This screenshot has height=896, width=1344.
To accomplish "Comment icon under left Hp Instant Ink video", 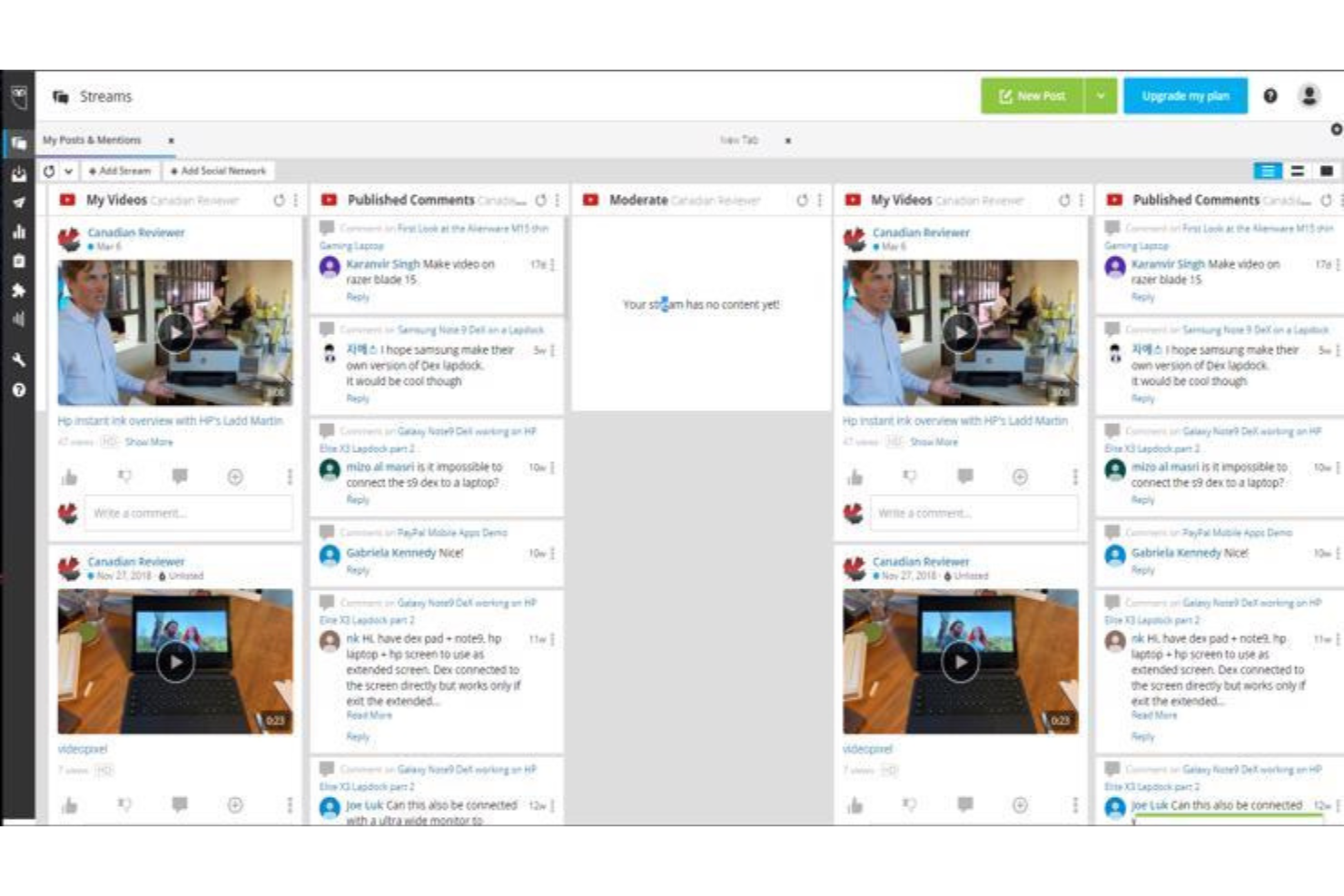I will point(180,477).
